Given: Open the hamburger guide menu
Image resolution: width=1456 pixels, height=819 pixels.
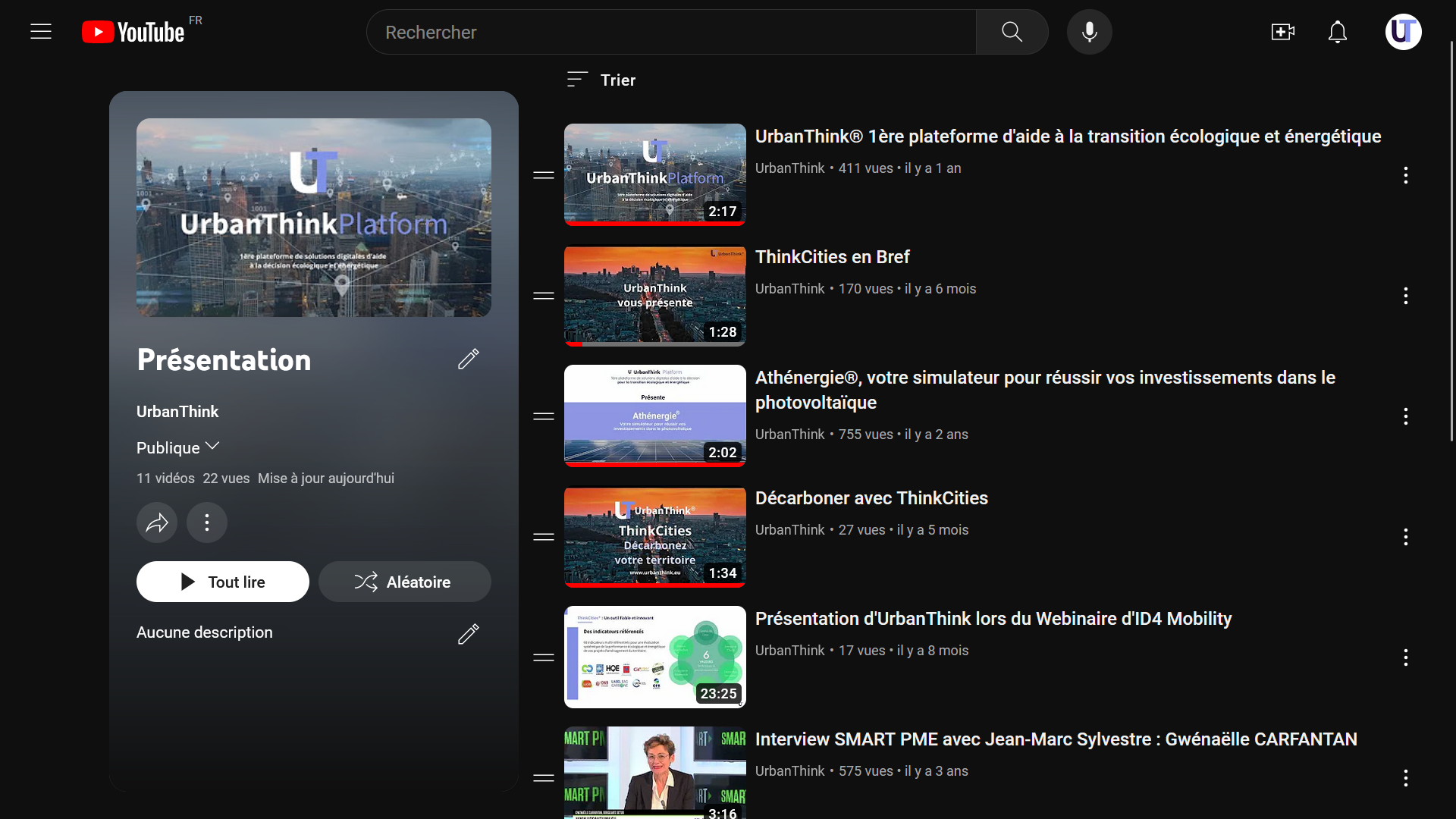Looking at the screenshot, I should click(x=41, y=32).
